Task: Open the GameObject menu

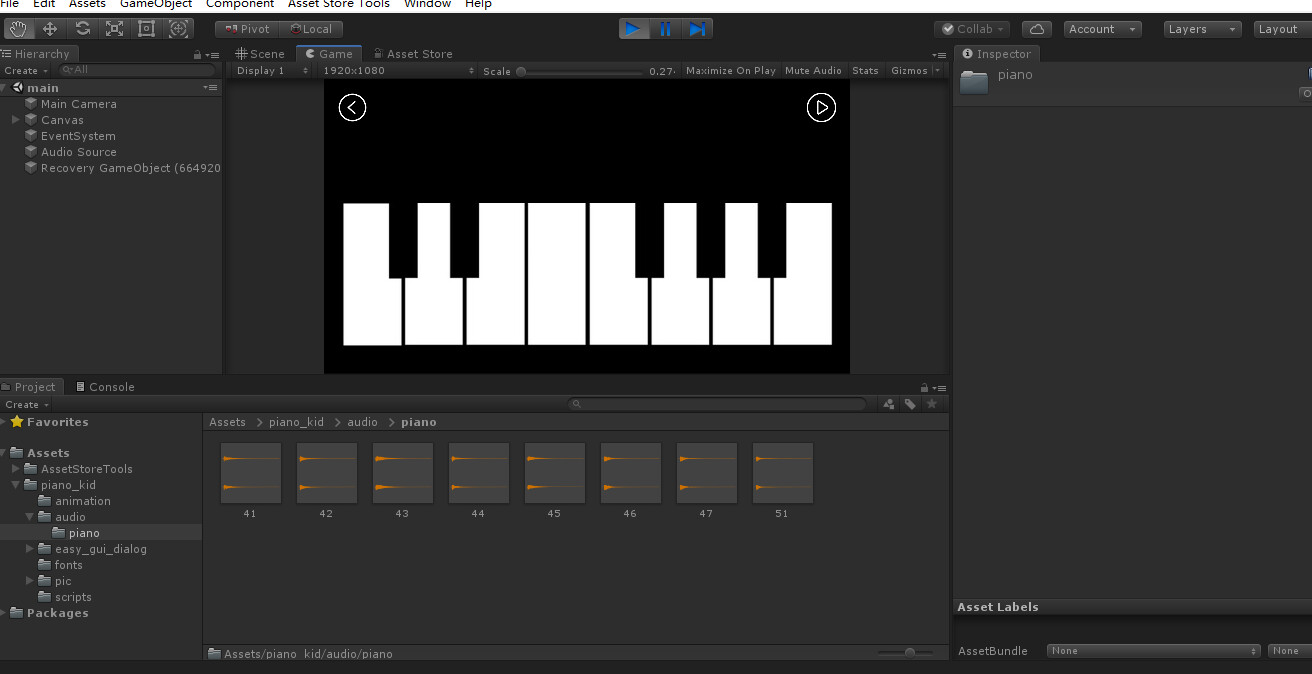Action: pos(155,5)
